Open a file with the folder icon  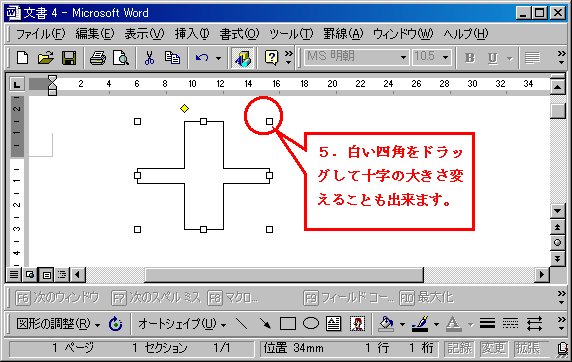(46, 58)
